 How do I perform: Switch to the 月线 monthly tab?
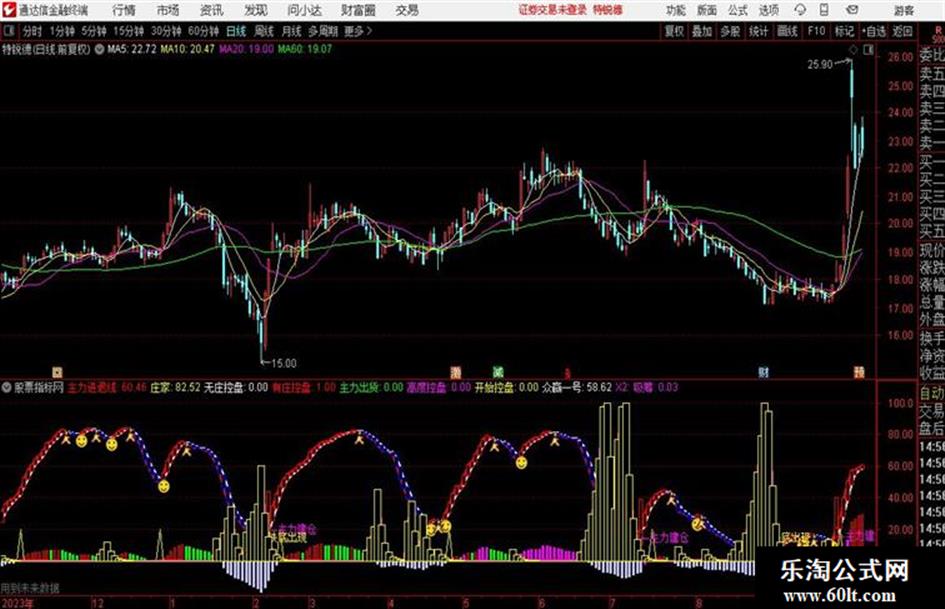292,31
